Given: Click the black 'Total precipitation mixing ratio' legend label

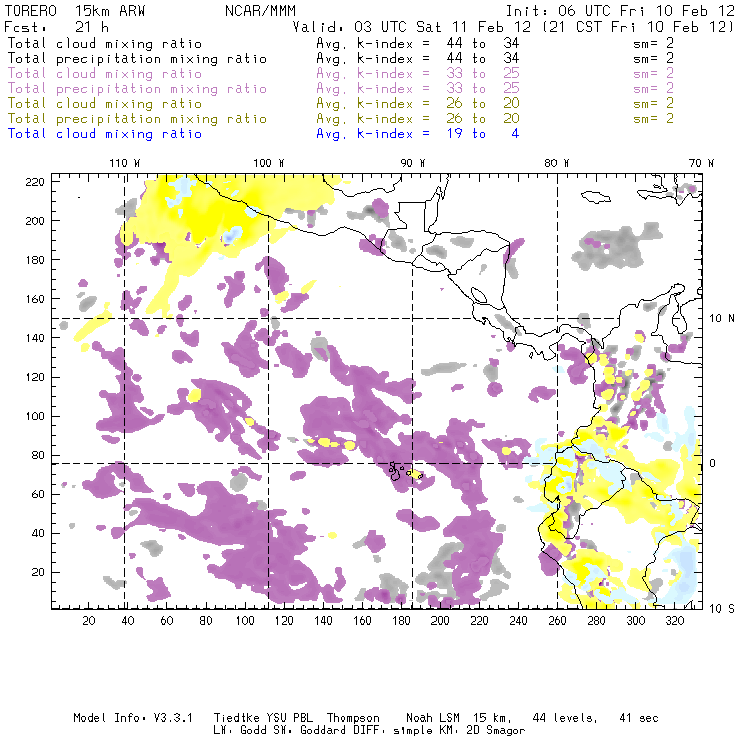Looking at the screenshot, I should point(137,59).
